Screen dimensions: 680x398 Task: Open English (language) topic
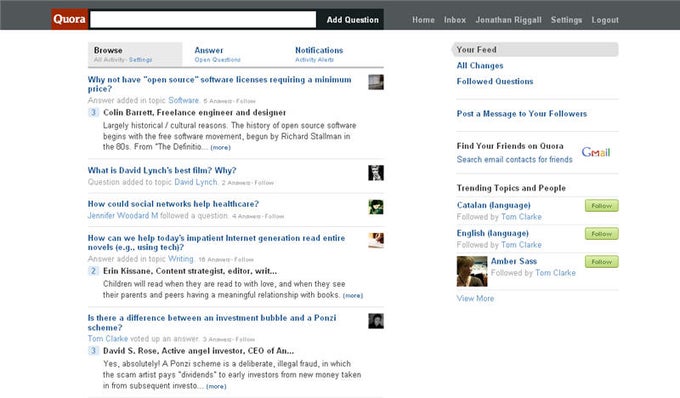tap(493, 233)
